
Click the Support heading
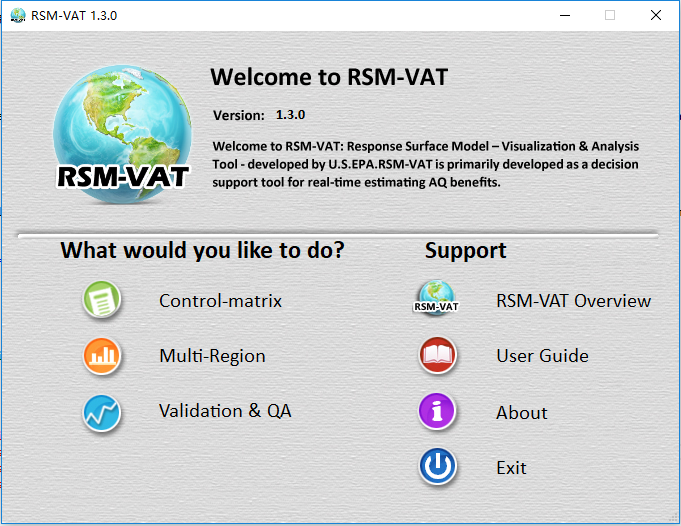[x=465, y=251]
